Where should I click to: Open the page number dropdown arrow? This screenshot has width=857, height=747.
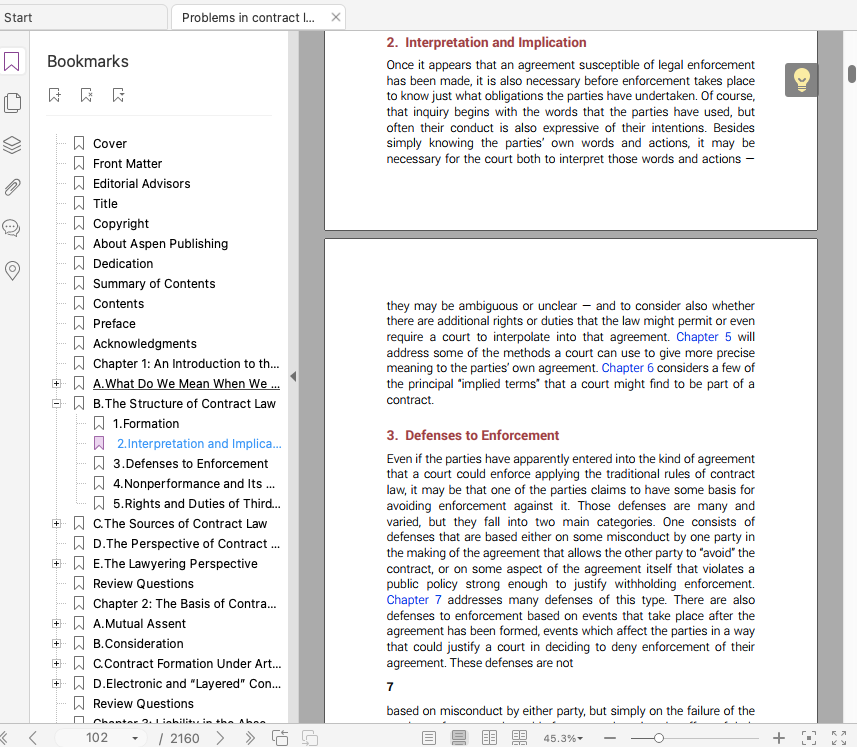click(135, 739)
